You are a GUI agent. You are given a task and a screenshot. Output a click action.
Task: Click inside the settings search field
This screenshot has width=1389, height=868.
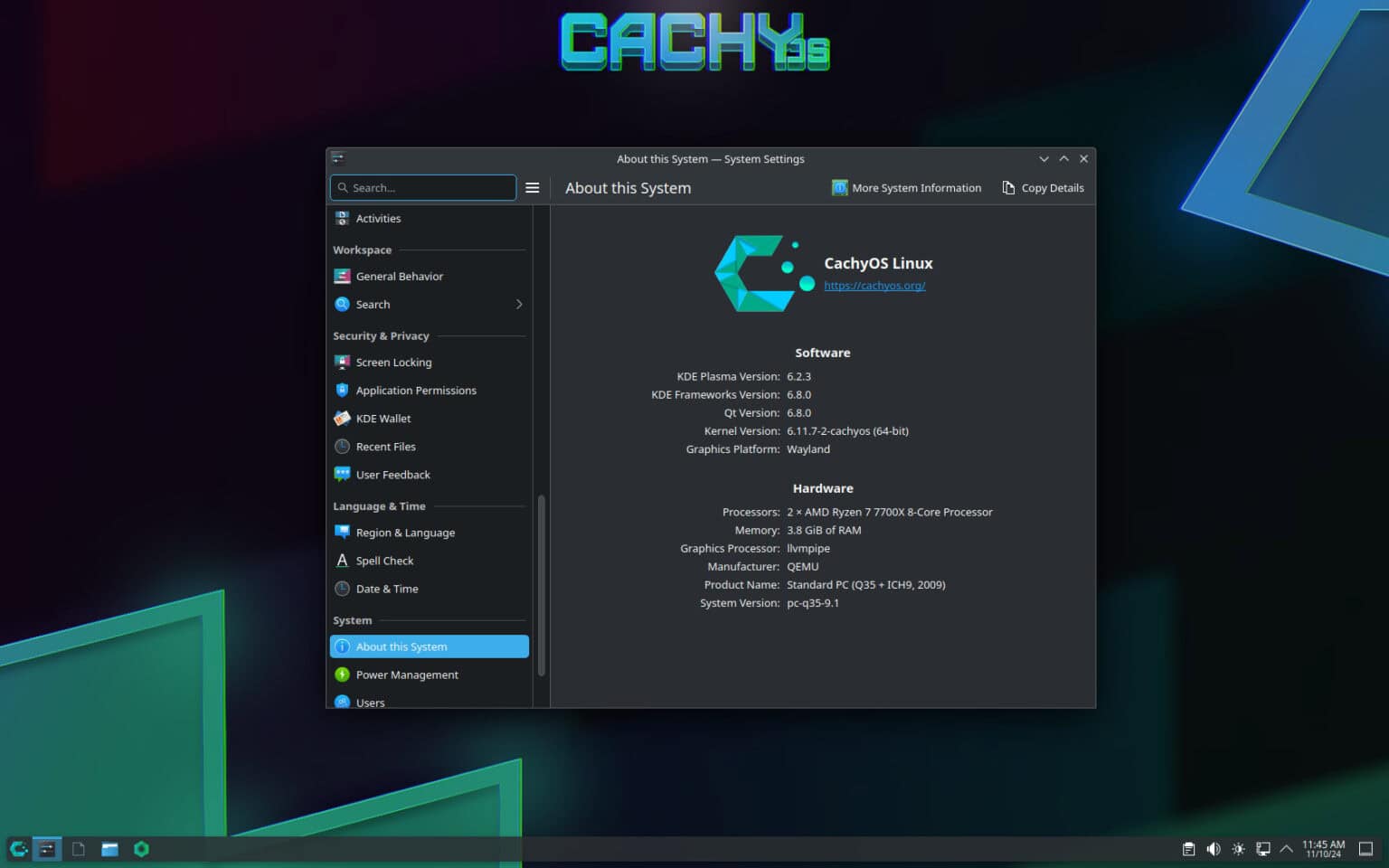pyautogui.click(x=423, y=187)
